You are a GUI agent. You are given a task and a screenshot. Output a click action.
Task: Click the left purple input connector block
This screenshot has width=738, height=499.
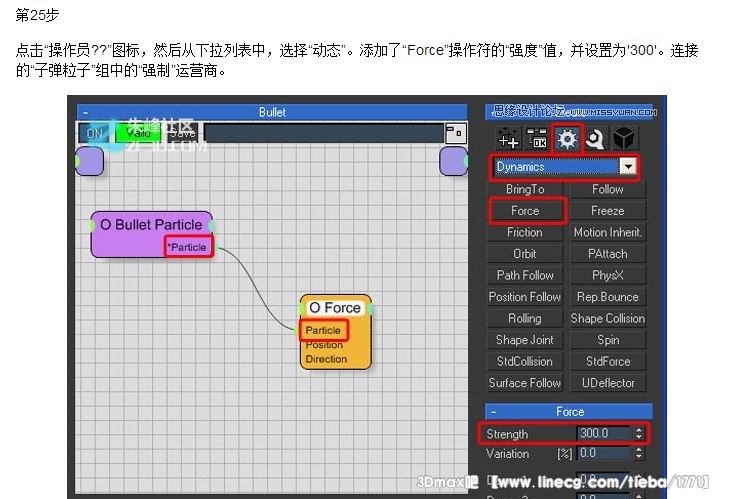(x=89, y=160)
